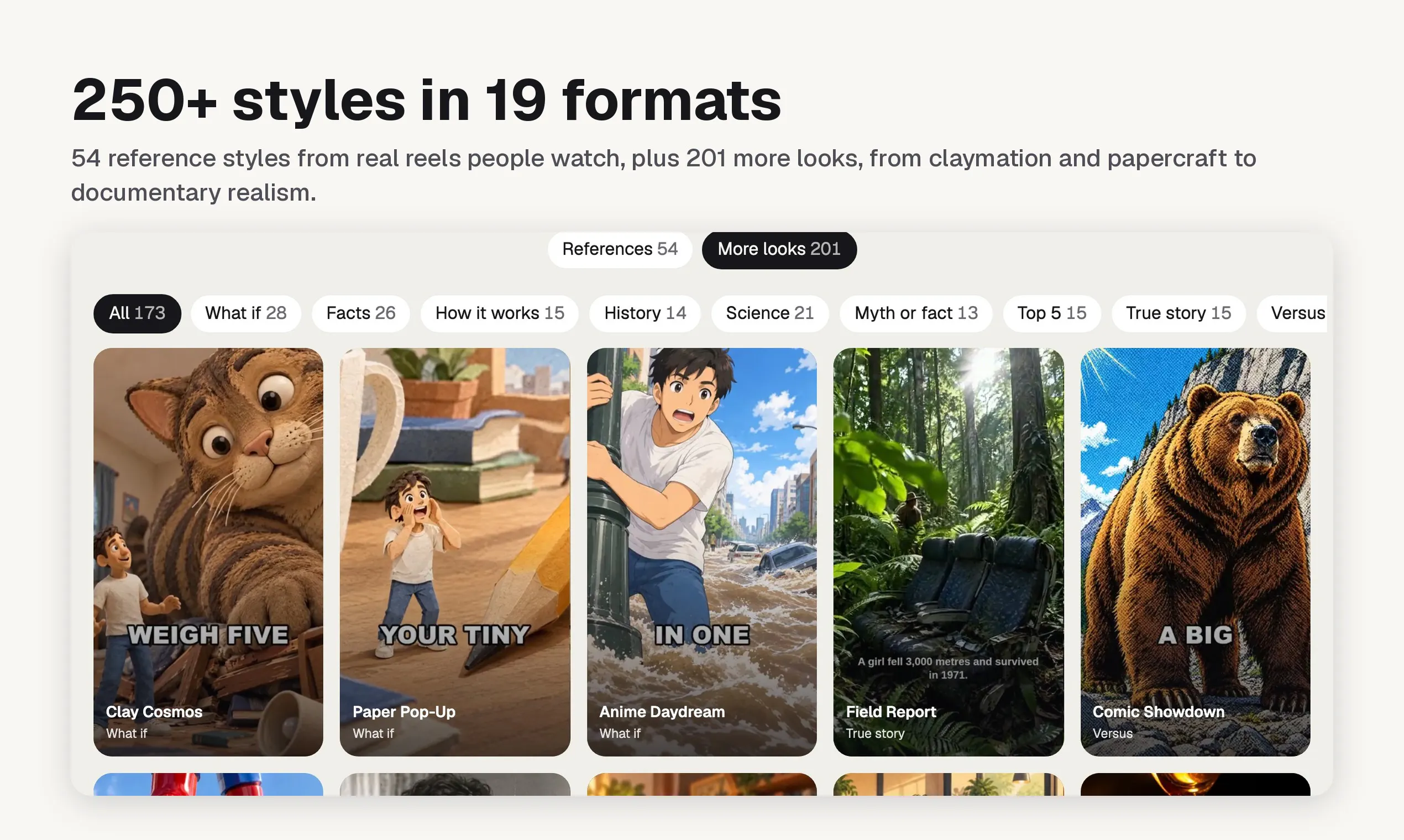
Task: Open the Comic Showdown style card
Action: 1196,552
